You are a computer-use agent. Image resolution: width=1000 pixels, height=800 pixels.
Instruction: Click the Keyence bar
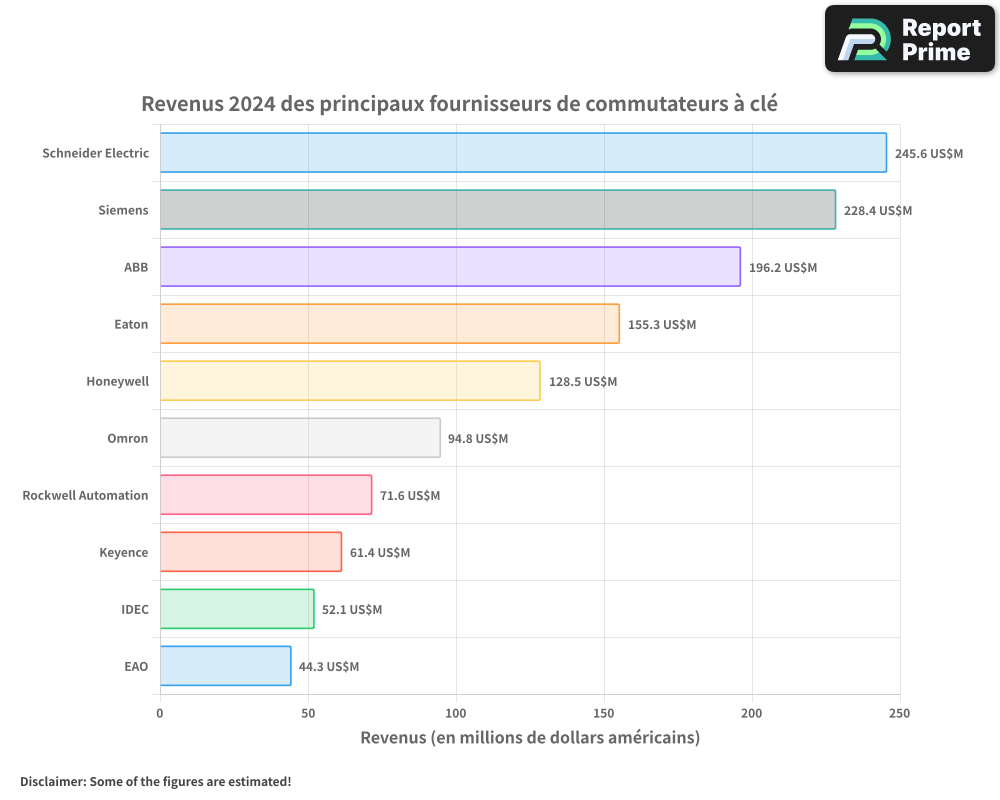(250, 552)
